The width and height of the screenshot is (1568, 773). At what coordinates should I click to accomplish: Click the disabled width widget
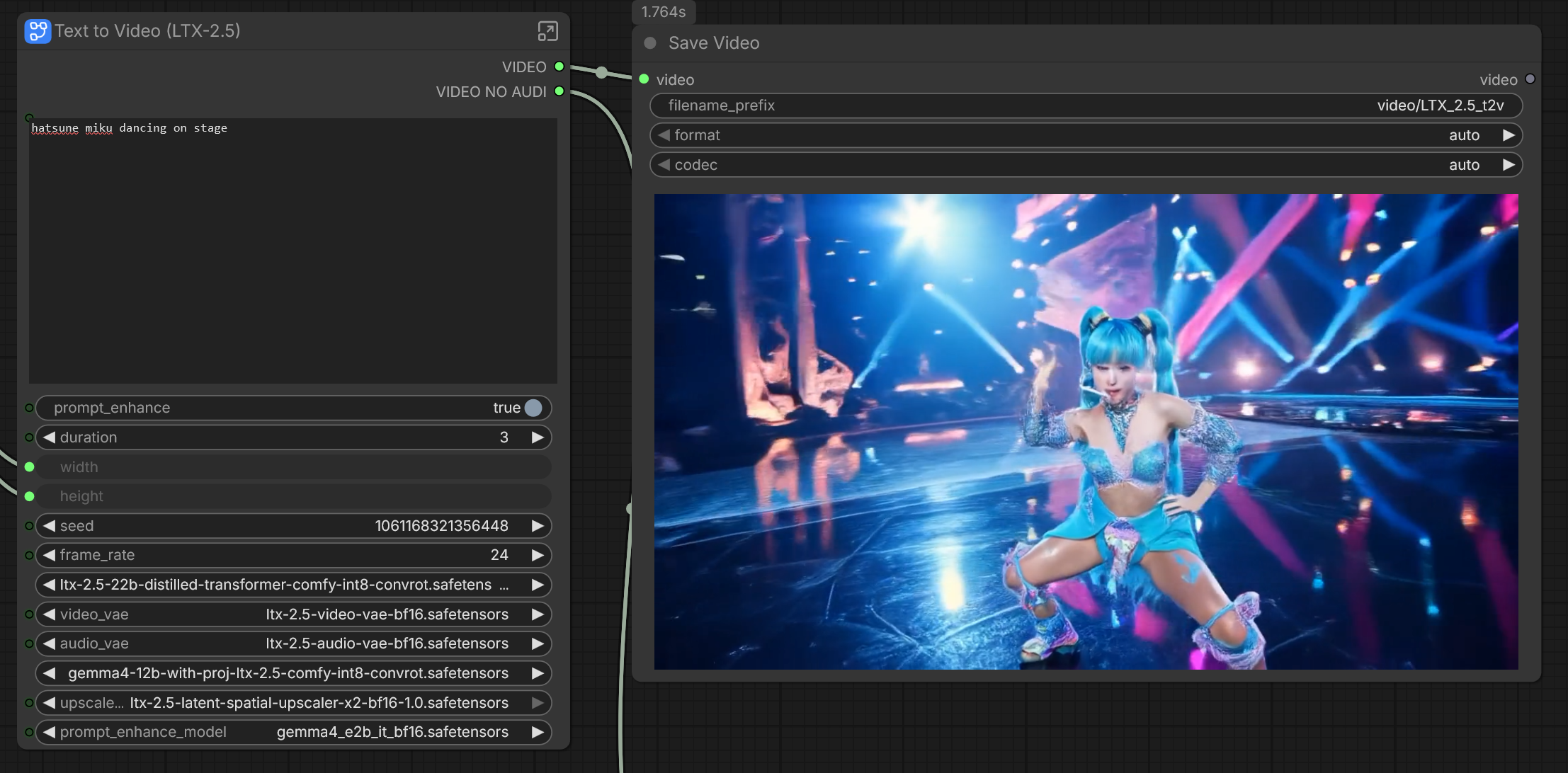[x=293, y=467]
